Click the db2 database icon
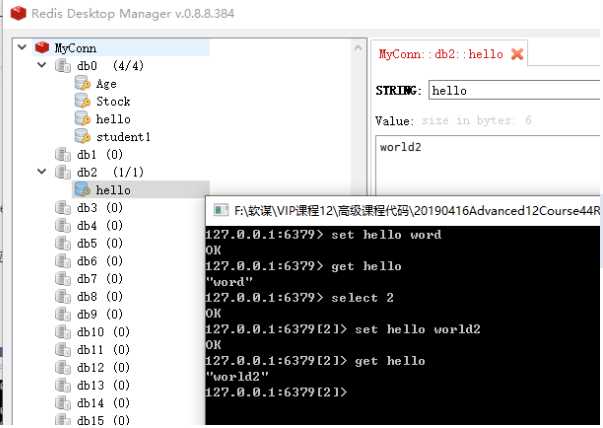The height and width of the screenshot is (428, 603). pyautogui.click(x=63, y=172)
